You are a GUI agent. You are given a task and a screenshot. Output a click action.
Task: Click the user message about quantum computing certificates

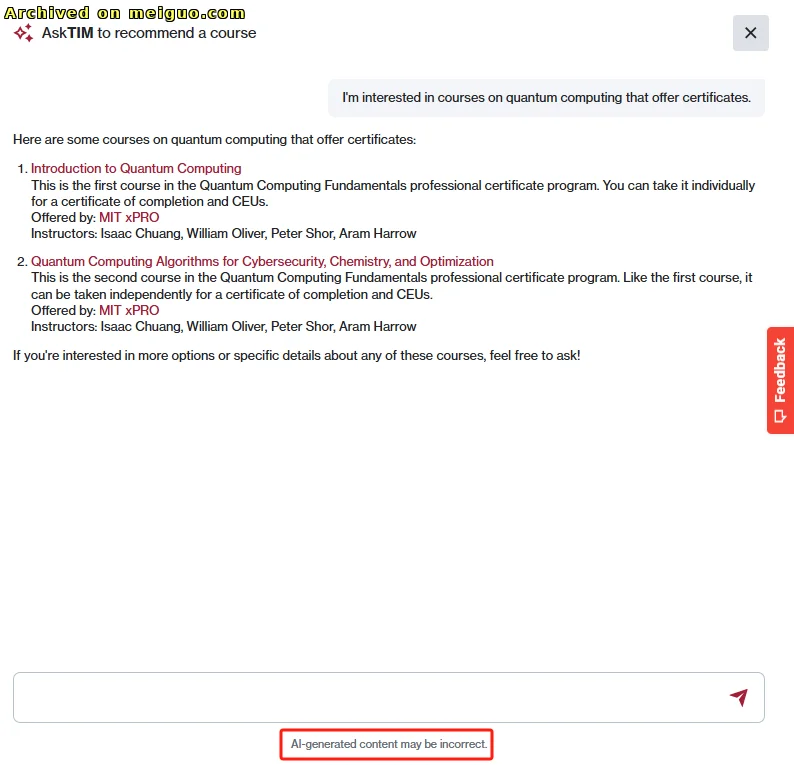point(546,98)
